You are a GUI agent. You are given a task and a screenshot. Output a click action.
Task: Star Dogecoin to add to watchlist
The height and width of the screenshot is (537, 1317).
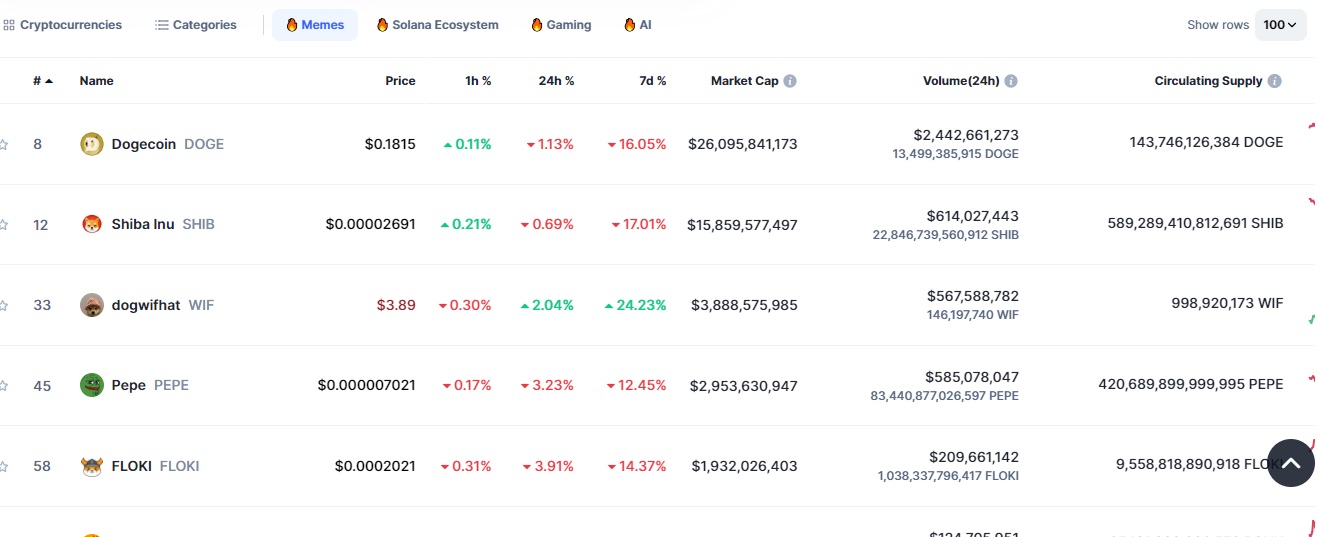(3, 144)
